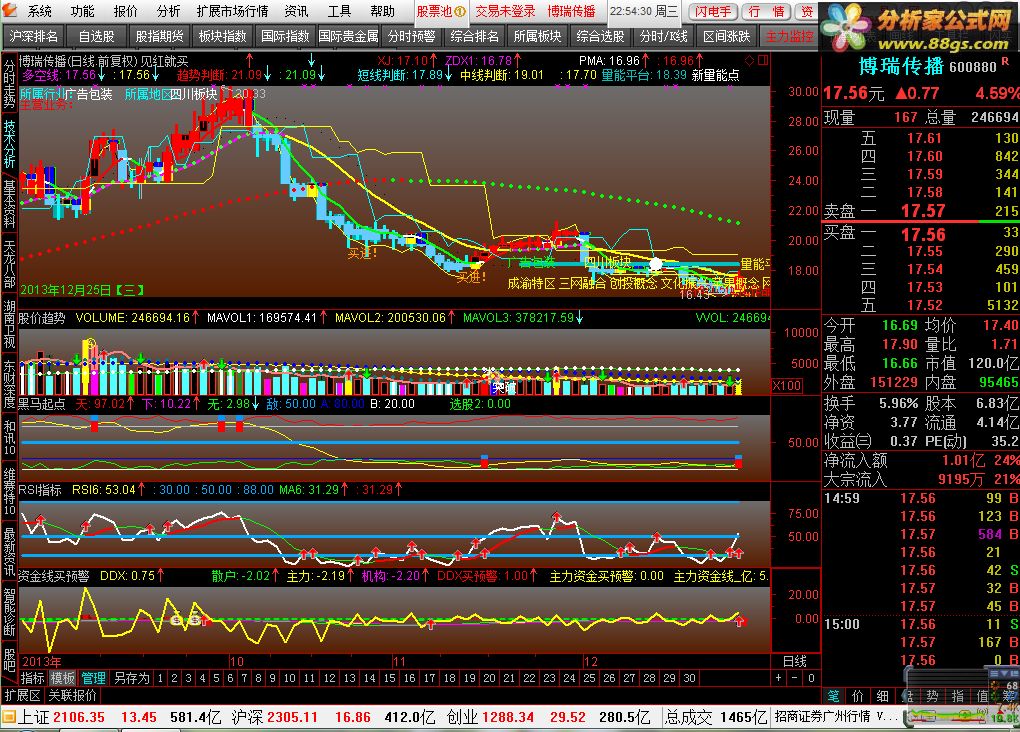Select template number 15 below the chart
The image size is (1020, 732).
[389, 678]
